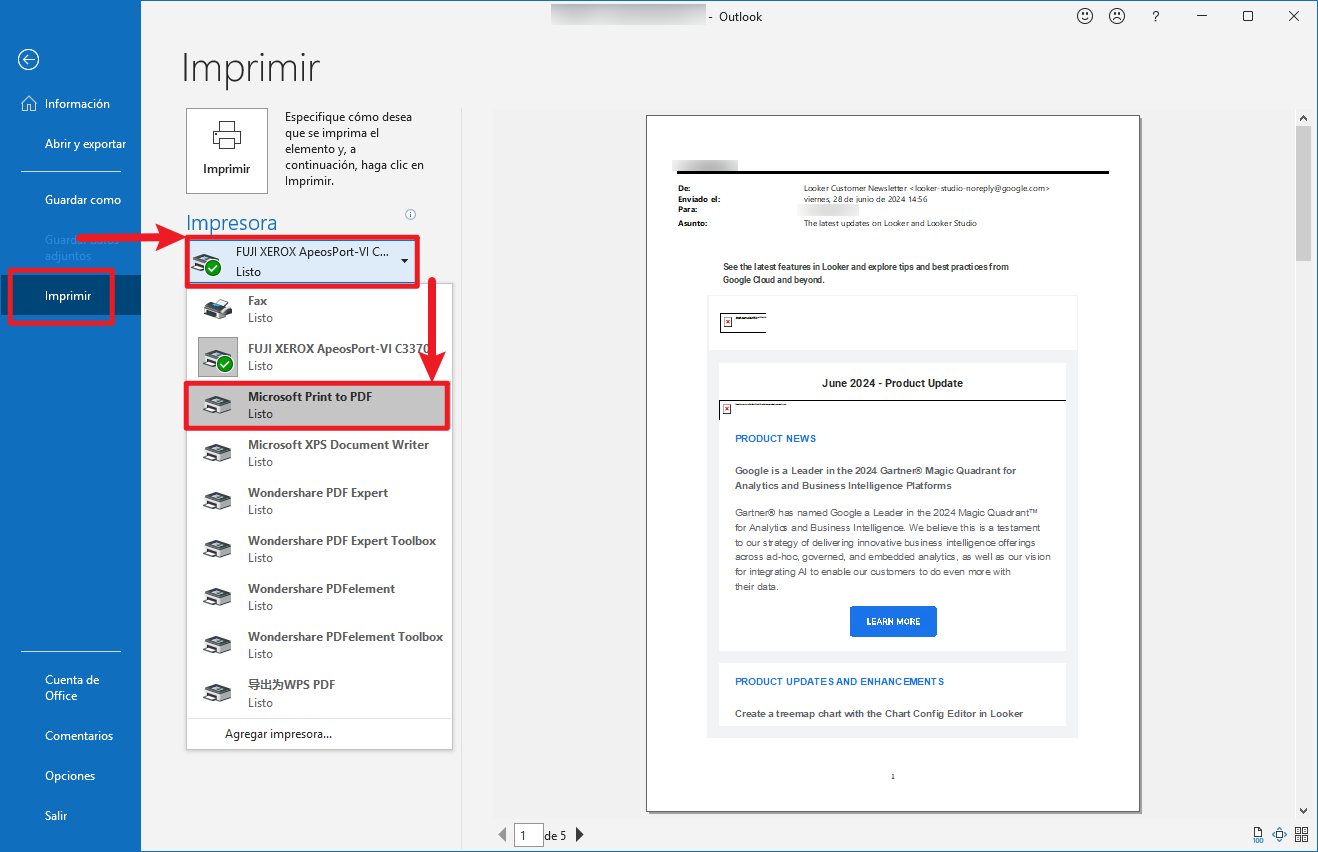Viewport: 1318px width, 852px height.
Task: Click the Información home icon
Action: [x=28, y=104]
